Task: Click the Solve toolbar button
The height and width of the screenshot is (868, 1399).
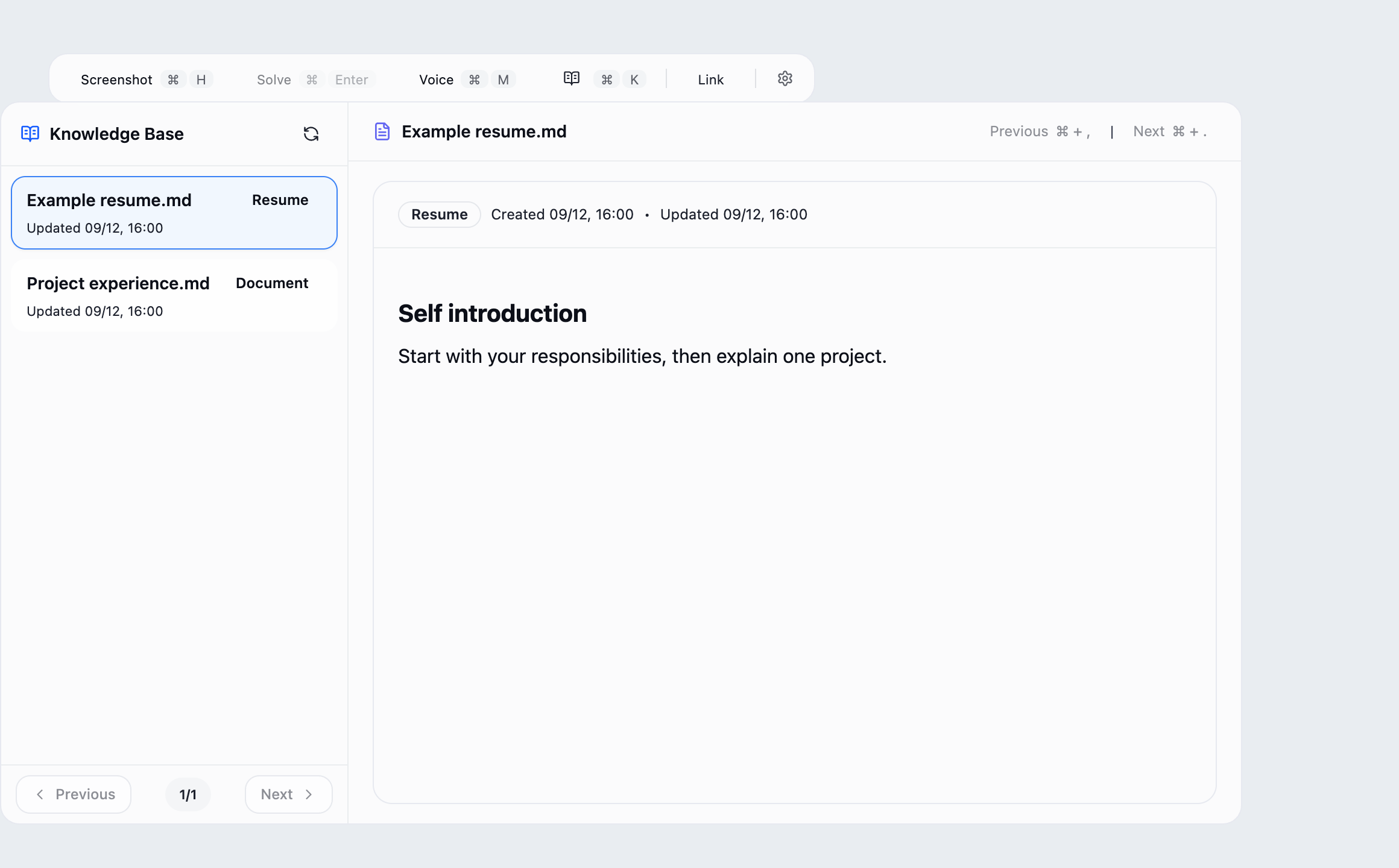Action: click(x=316, y=80)
